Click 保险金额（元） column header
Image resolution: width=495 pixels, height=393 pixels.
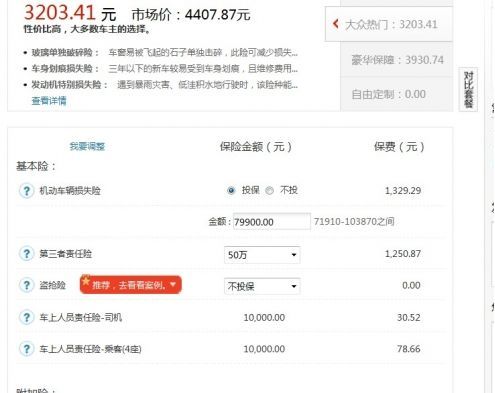click(256, 147)
